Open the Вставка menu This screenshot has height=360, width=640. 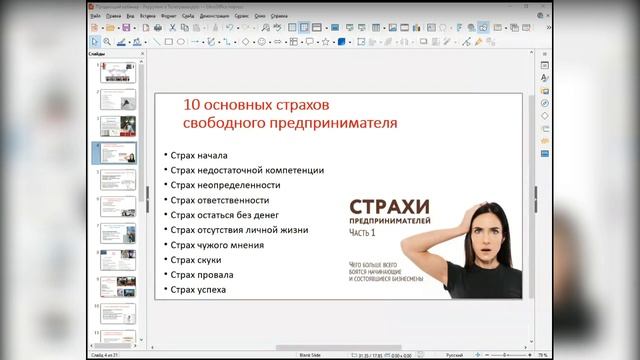click(148, 16)
